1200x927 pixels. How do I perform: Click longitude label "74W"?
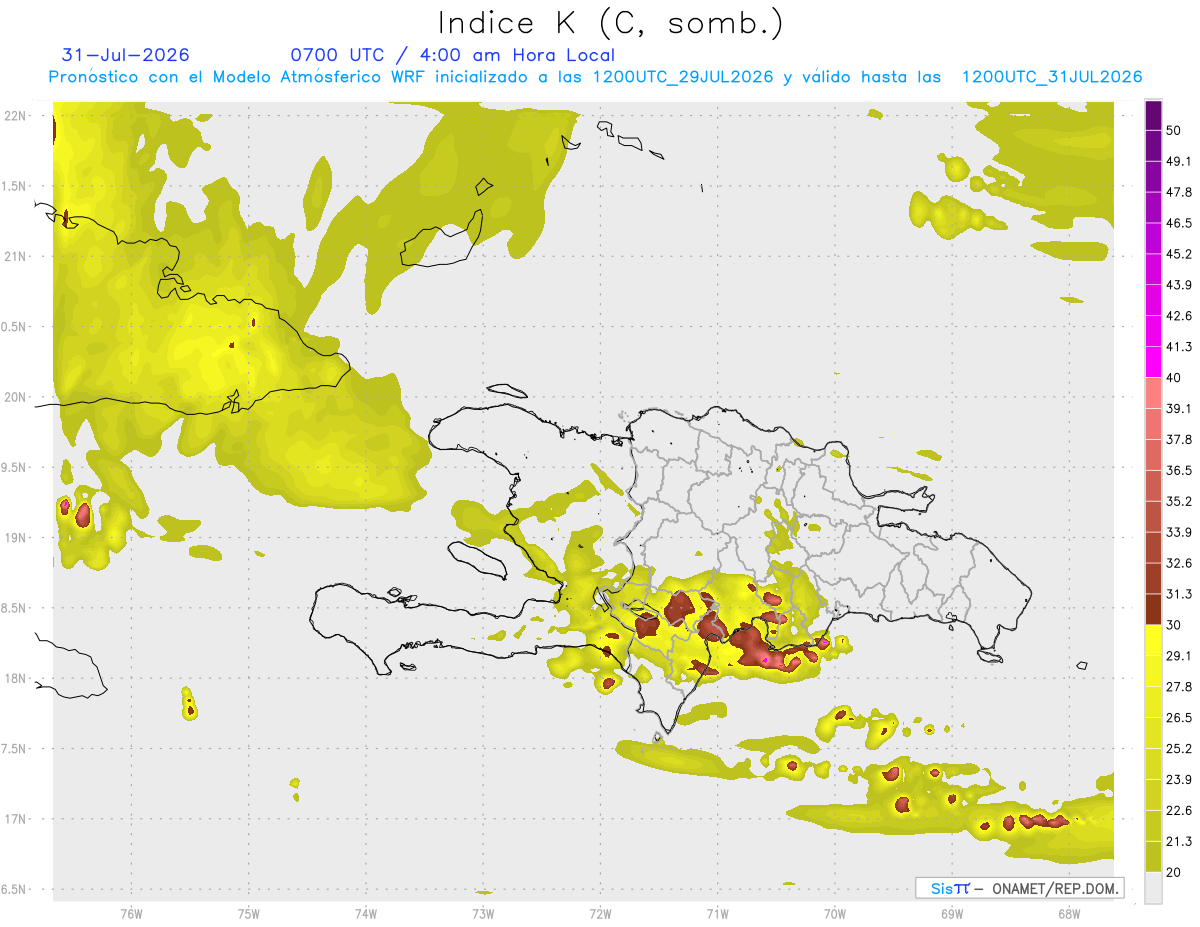click(x=366, y=913)
